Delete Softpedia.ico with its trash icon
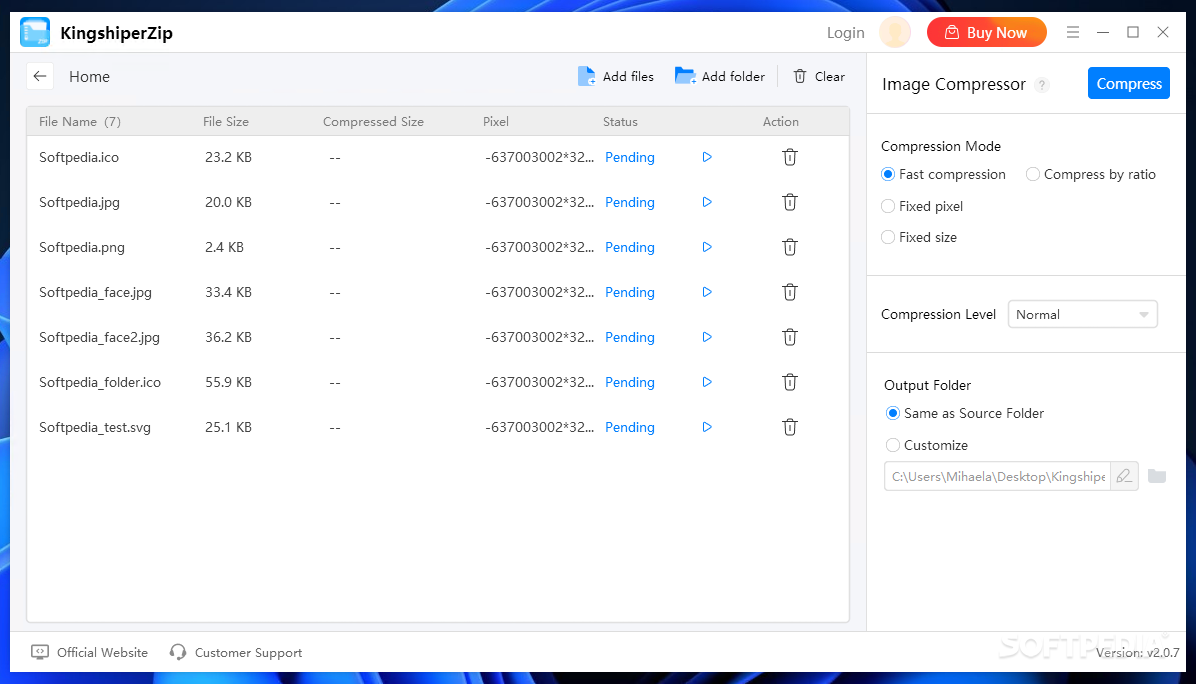Image resolution: width=1196 pixels, height=684 pixels. tap(789, 157)
